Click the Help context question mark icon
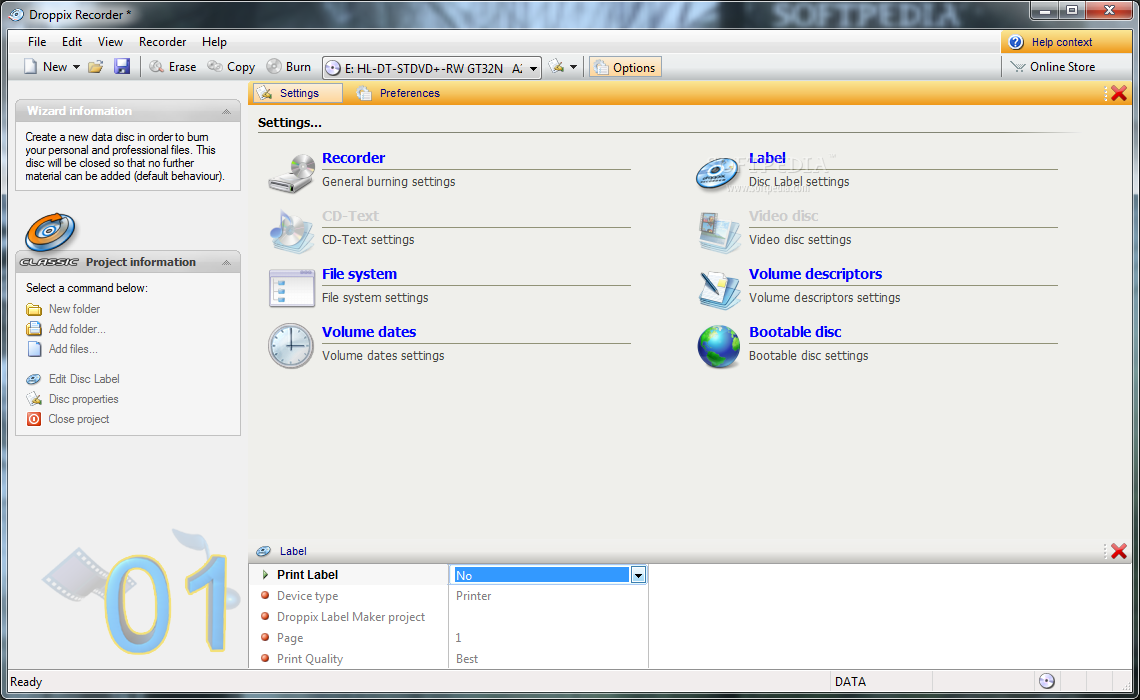The image size is (1140, 700). [x=1016, y=42]
